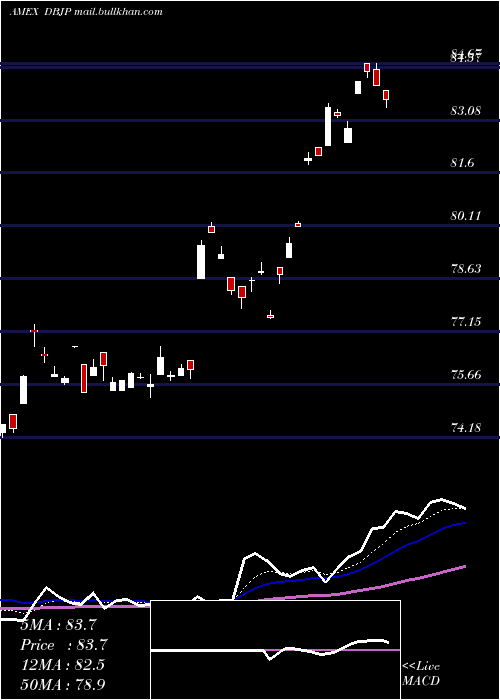Screen dimensions: 500x700
Task: Click the 12MA : 82.5 readout
Action: pos(63,664)
